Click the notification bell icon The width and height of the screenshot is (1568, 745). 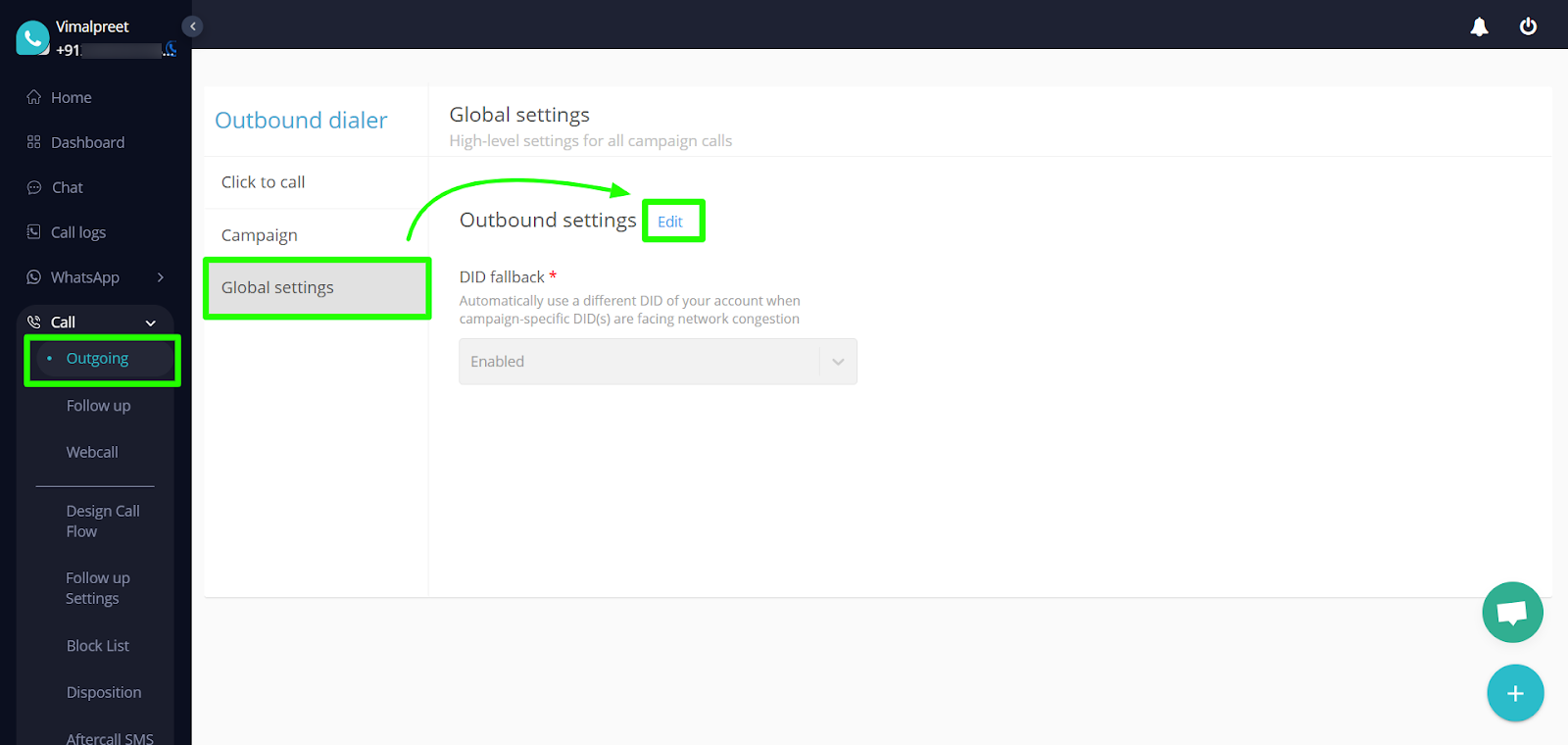pyautogui.click(x=1479, y=26)
